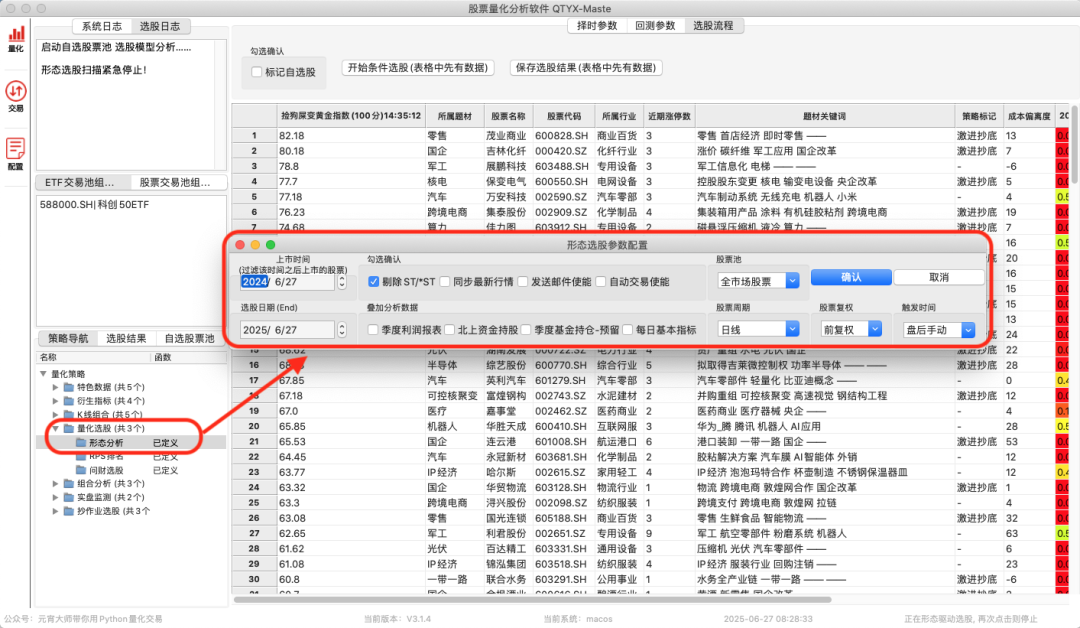Screen dimensions: 1080x628
Task: Enable the 同步最新行情 checkbox
Action: [445, 282]
